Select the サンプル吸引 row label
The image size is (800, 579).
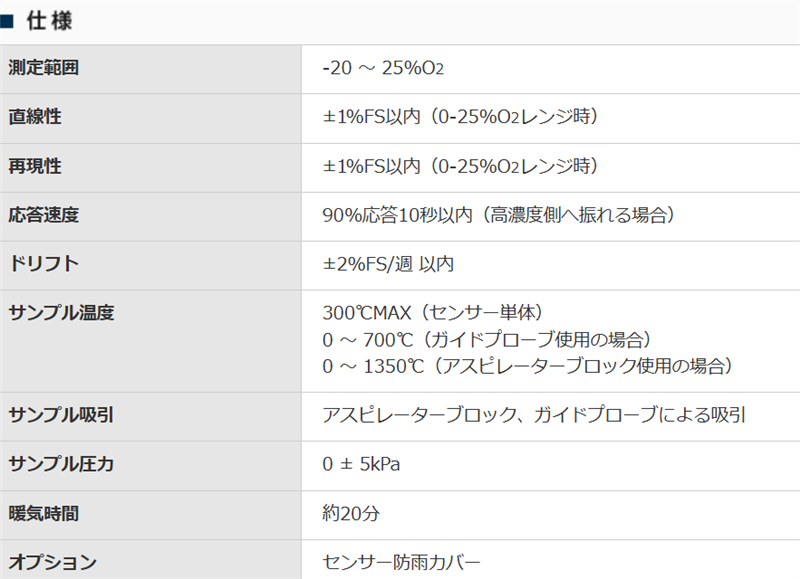click(x=61, y=414)
